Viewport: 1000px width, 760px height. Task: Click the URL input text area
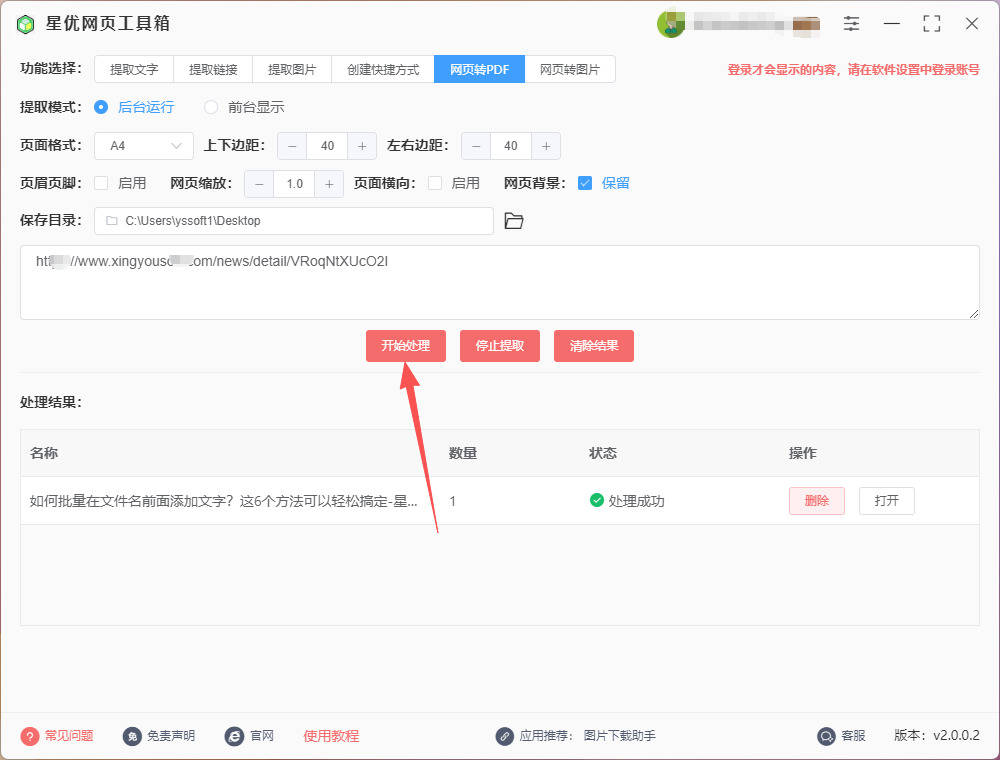pyautogui.click(x=500, y=282)
